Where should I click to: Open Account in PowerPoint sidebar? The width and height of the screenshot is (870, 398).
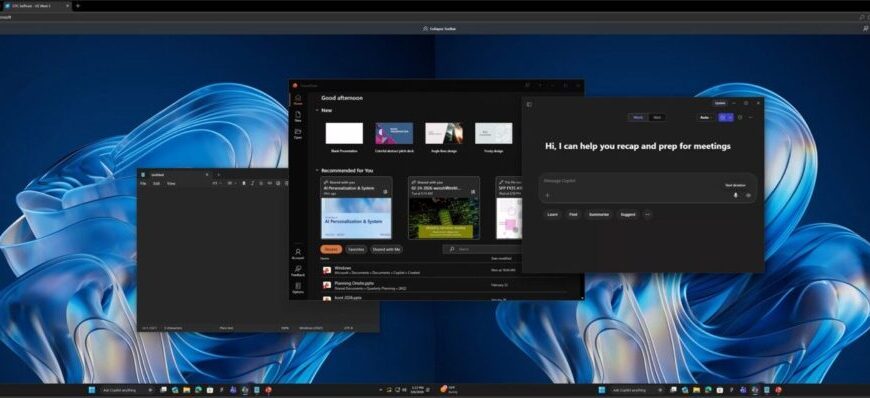[298, 254]
